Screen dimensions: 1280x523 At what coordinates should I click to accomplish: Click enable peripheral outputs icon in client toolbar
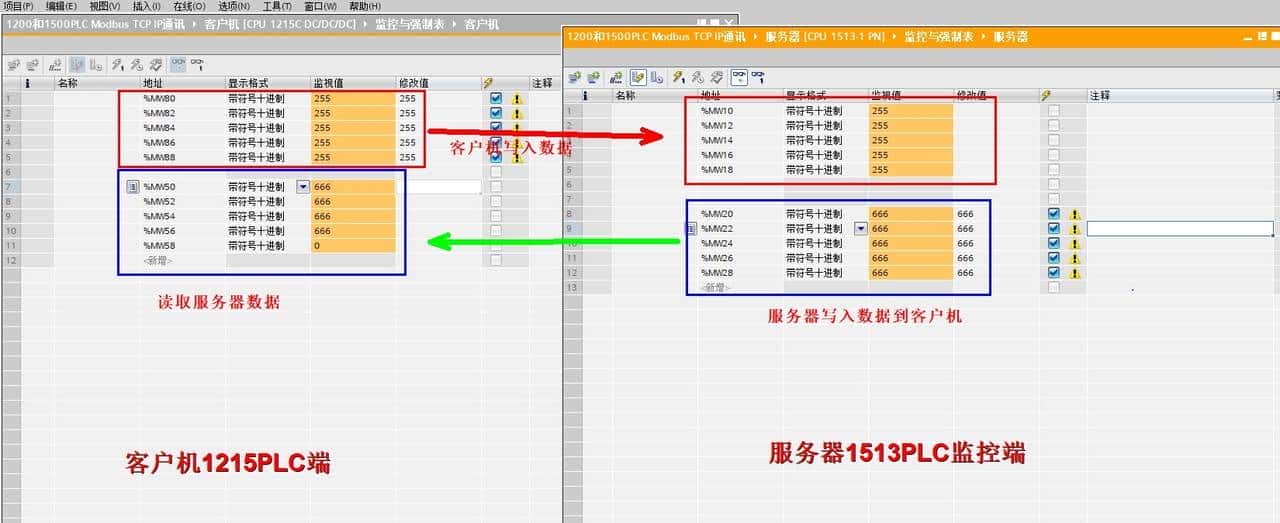point(156,64)
